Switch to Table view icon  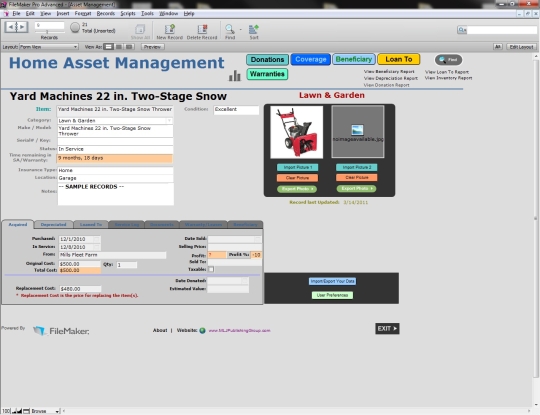coord(129,46)
